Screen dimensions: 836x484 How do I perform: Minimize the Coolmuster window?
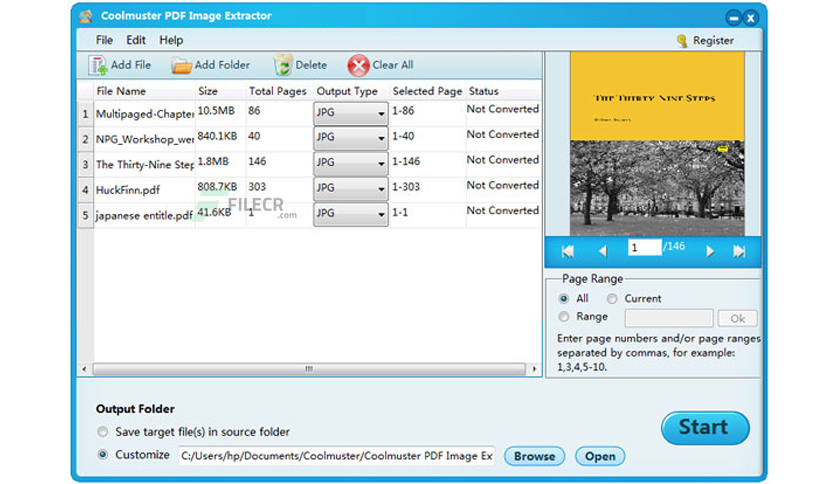[734, 19]
